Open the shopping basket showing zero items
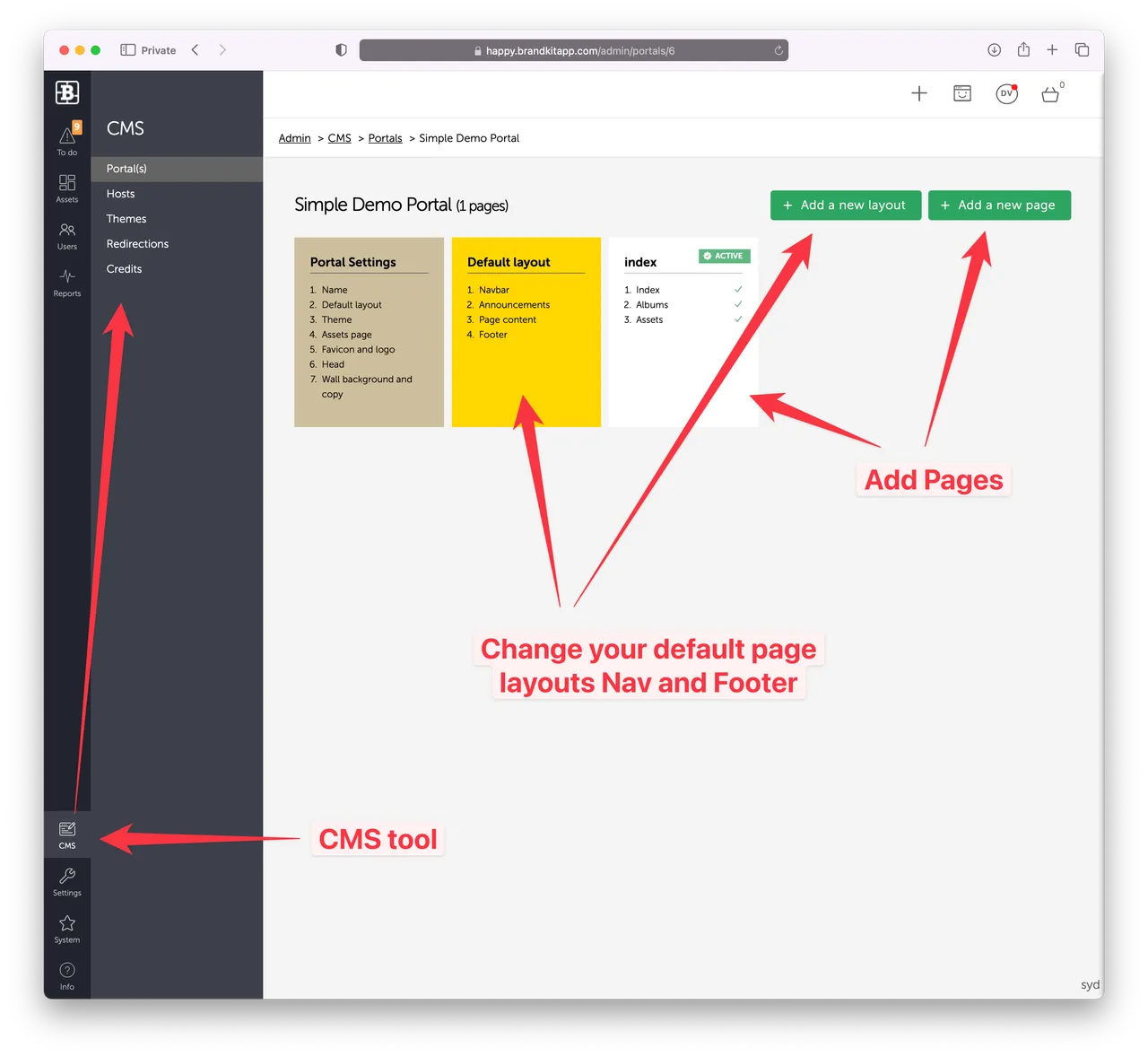The width and height of the screenshot is (1148, 1057). [1050, 93]
